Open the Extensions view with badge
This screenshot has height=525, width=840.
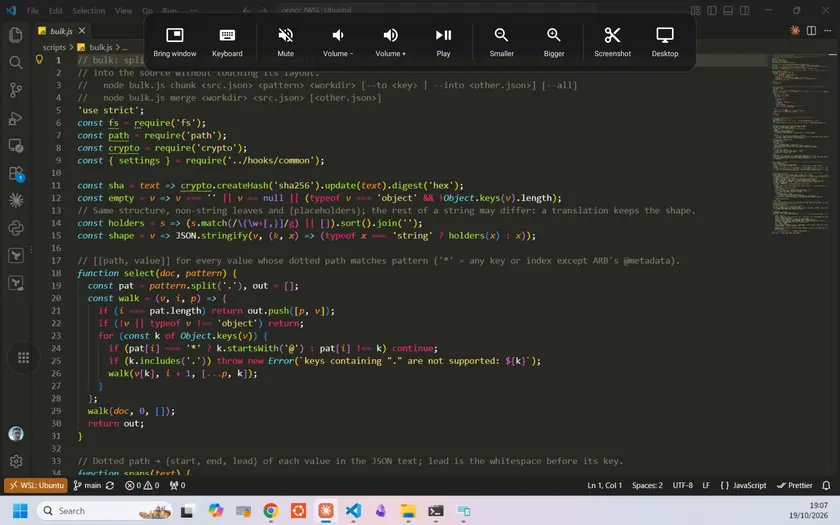click(x=16, y=174)
